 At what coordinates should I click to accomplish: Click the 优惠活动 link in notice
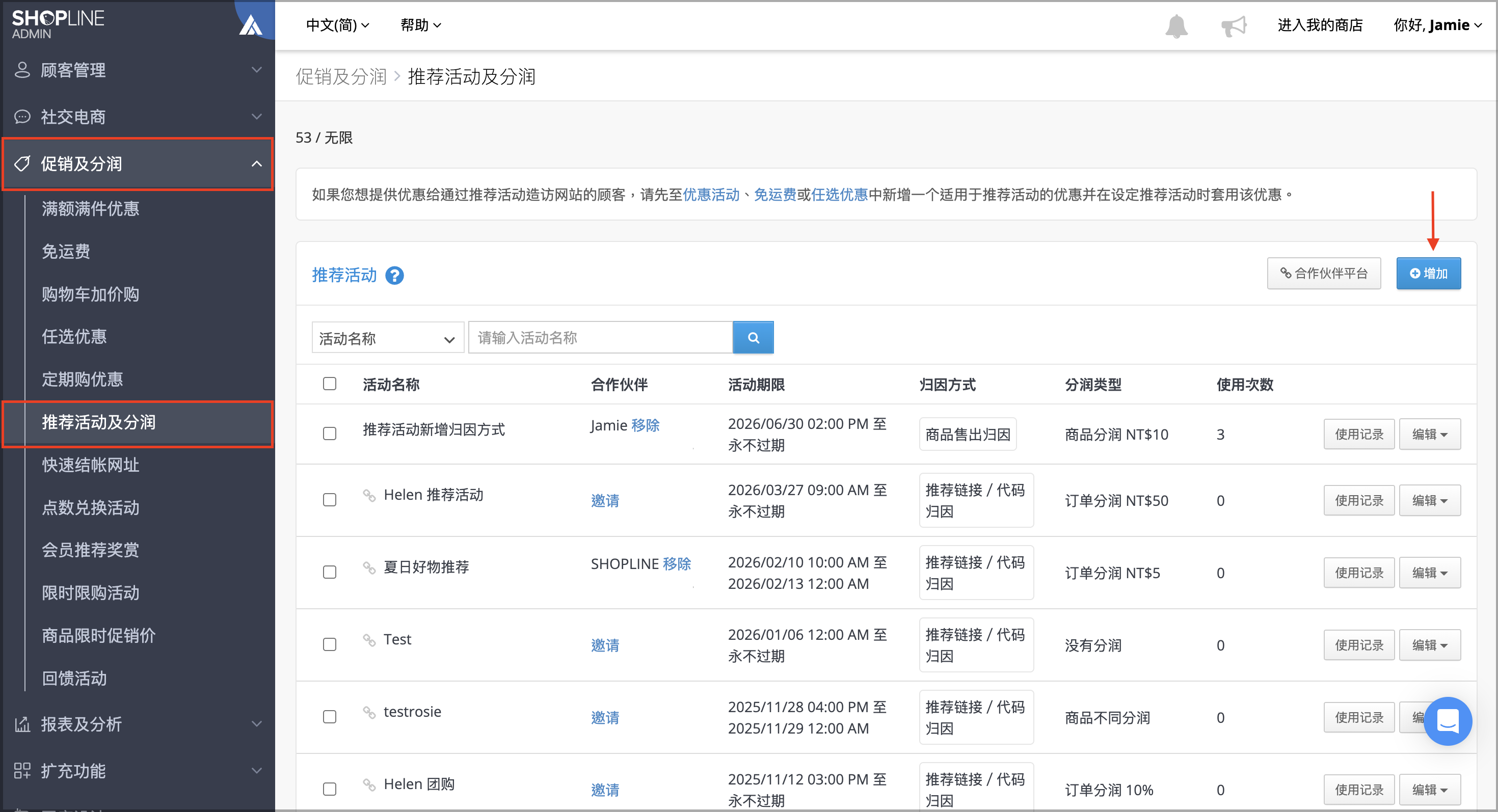click(x=711, y=195)
